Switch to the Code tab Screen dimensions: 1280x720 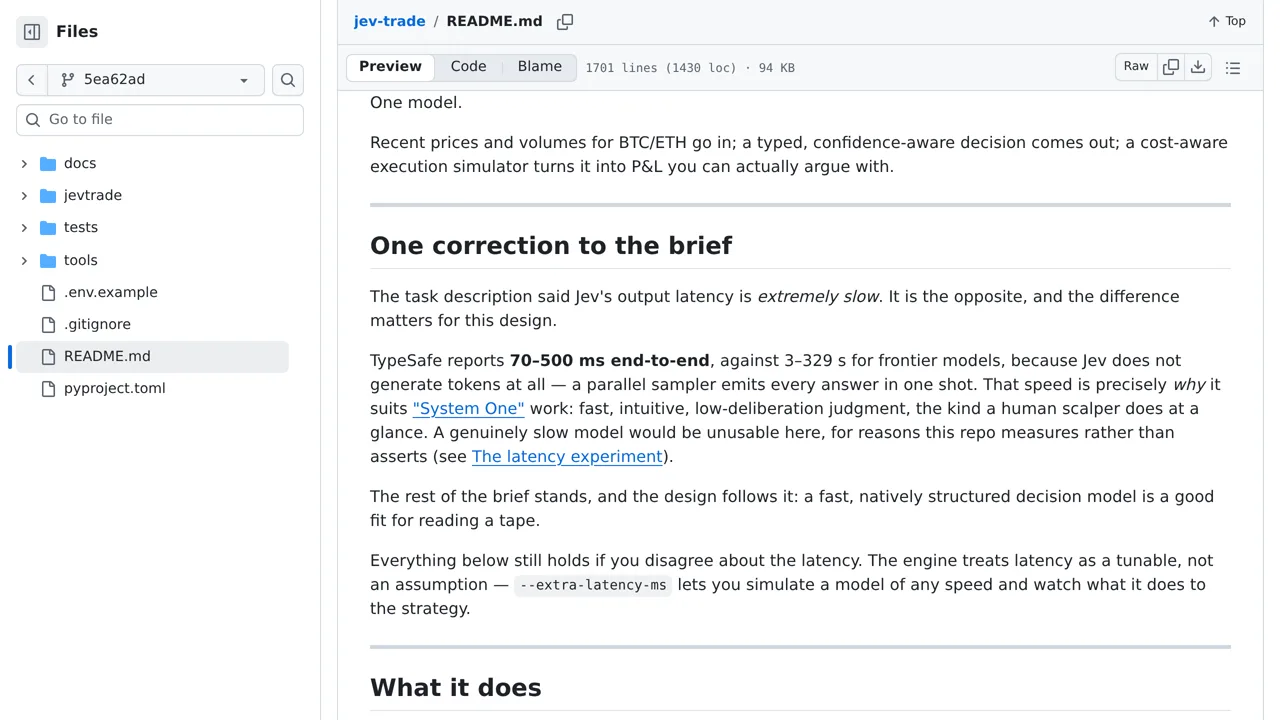[468, 66]
